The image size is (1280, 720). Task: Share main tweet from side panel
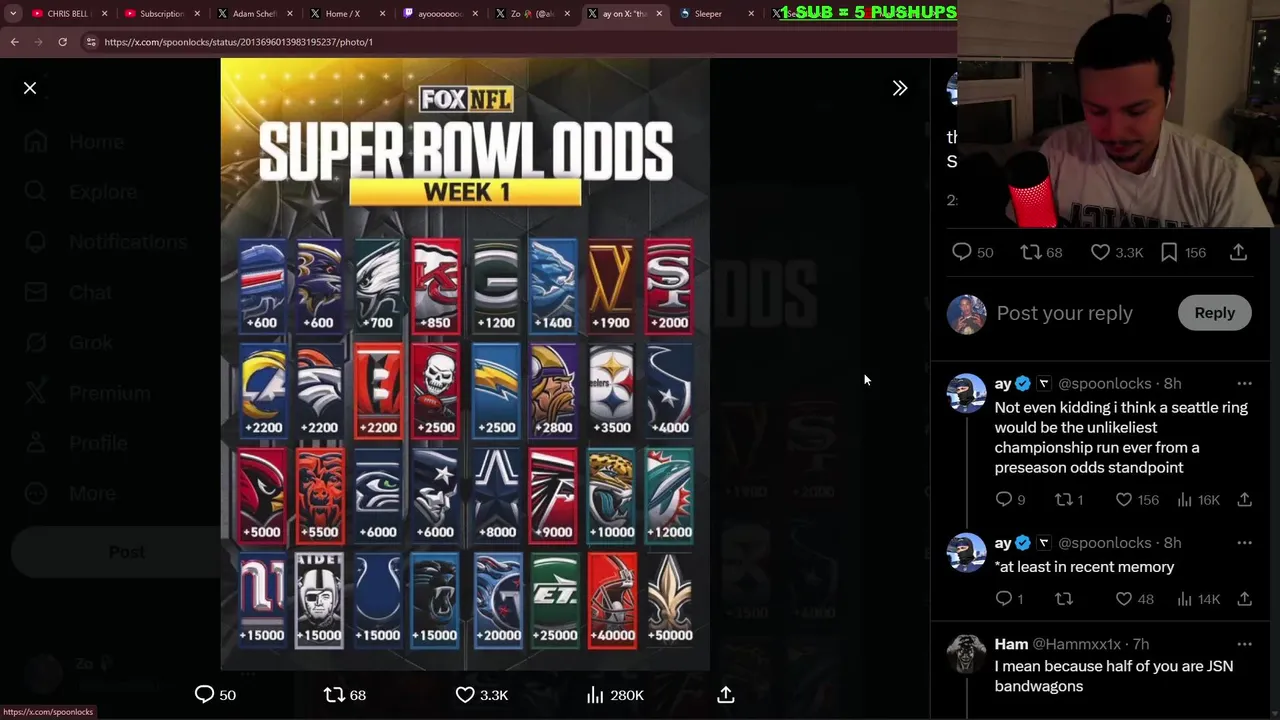pyautogui.click(x=1238, y=252)
